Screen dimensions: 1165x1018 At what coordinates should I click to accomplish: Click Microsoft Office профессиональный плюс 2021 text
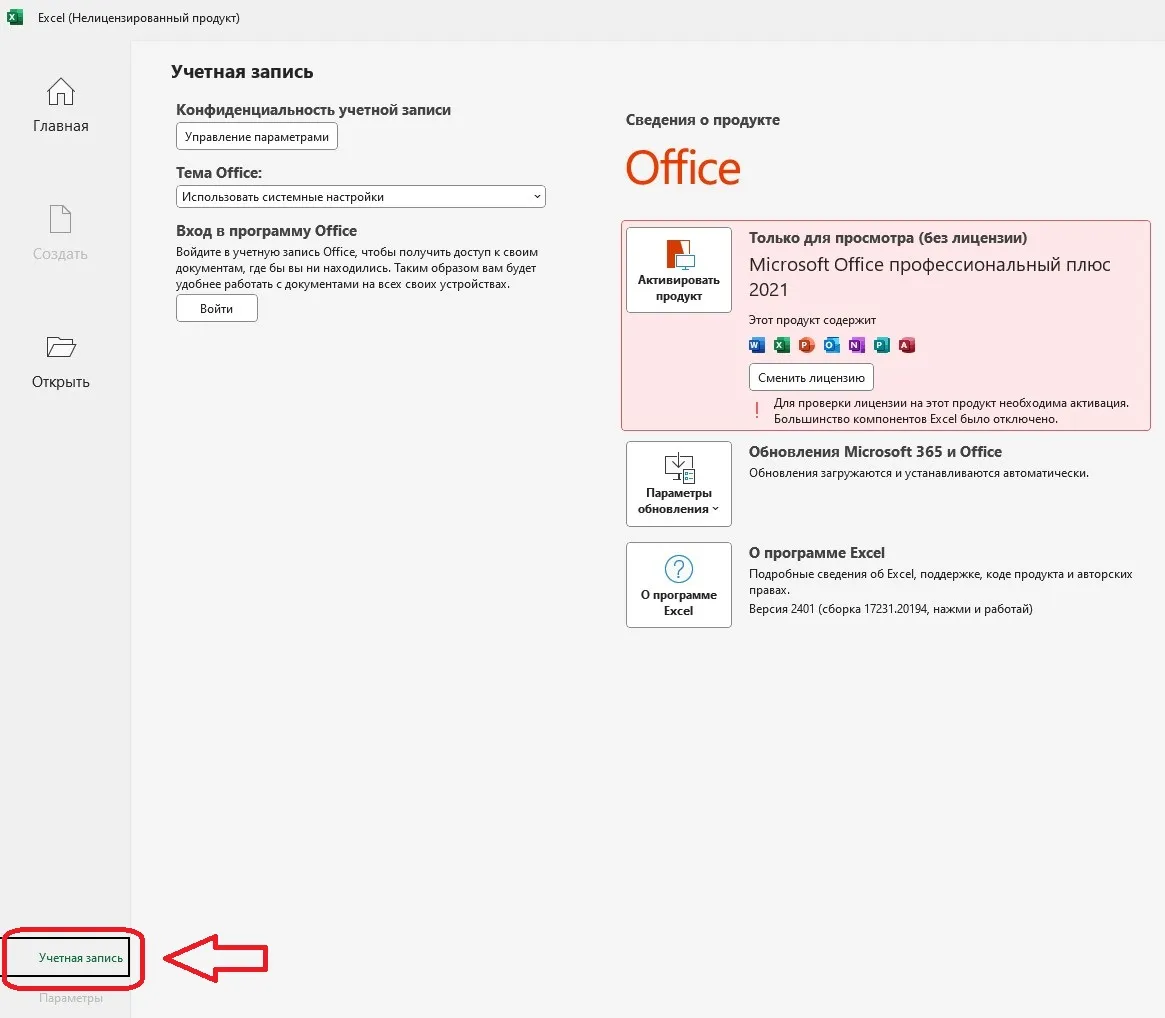[929, 276]
